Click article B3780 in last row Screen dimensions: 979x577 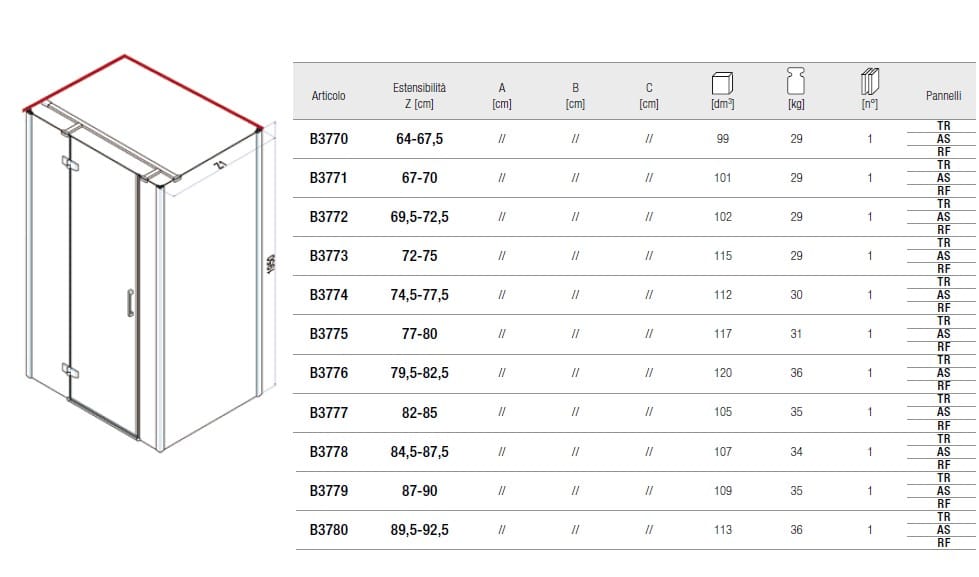coord(329,530)
